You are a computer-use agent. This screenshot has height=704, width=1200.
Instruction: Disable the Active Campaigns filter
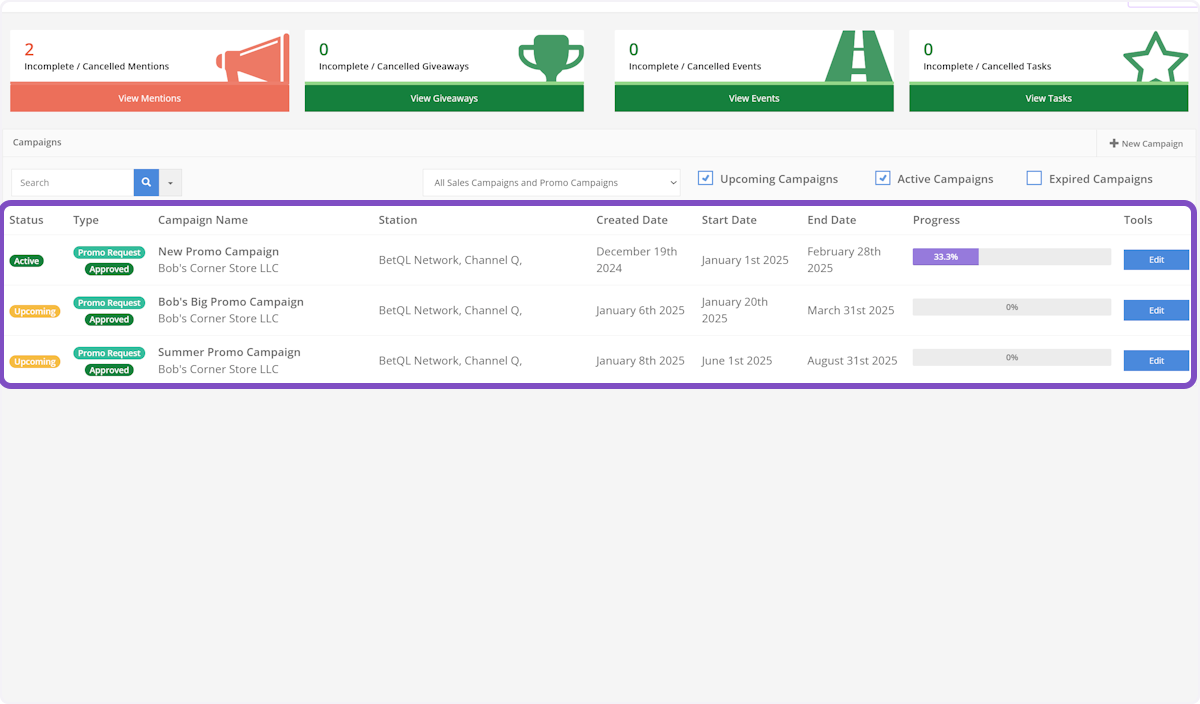coord(883,177)
